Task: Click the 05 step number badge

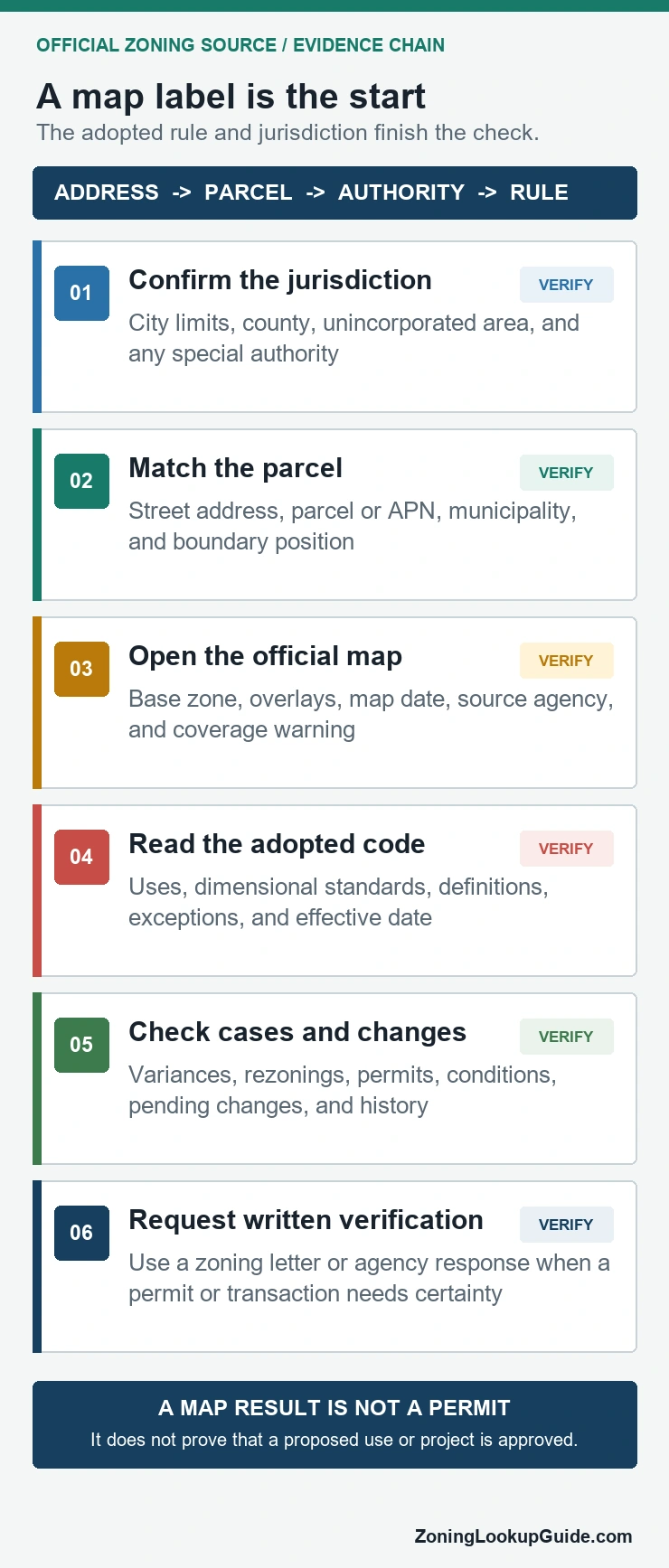Action: click(x=81, y=1045)
